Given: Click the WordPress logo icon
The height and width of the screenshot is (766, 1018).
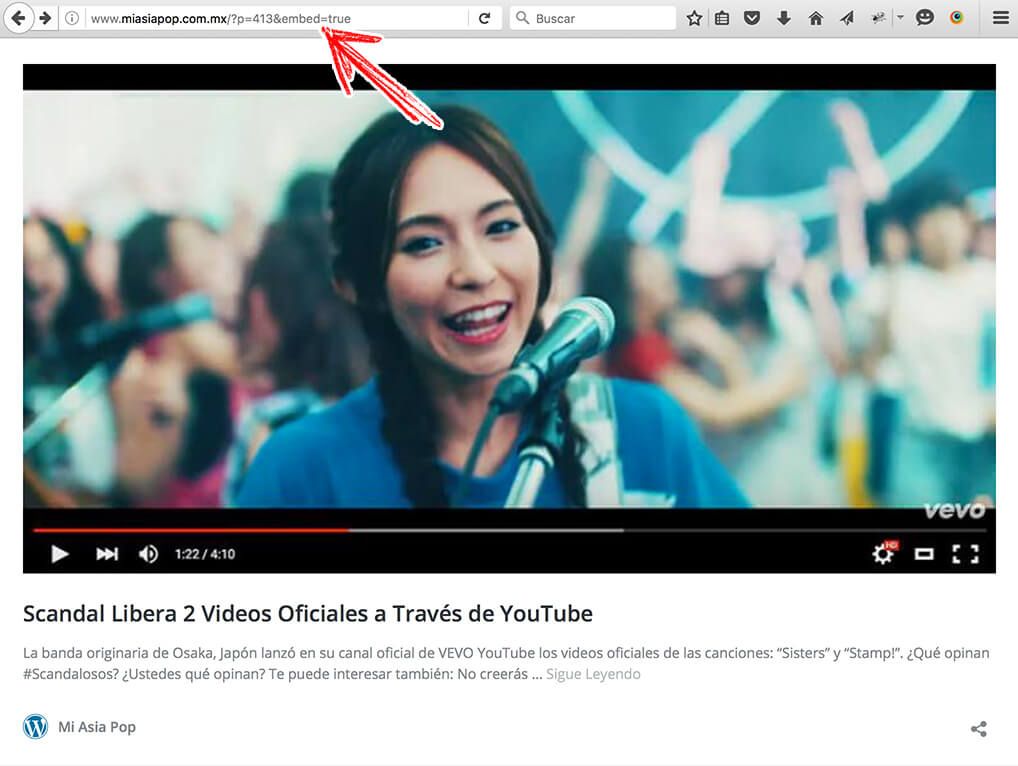Looking at the screenshot, I should coord(36,726).
